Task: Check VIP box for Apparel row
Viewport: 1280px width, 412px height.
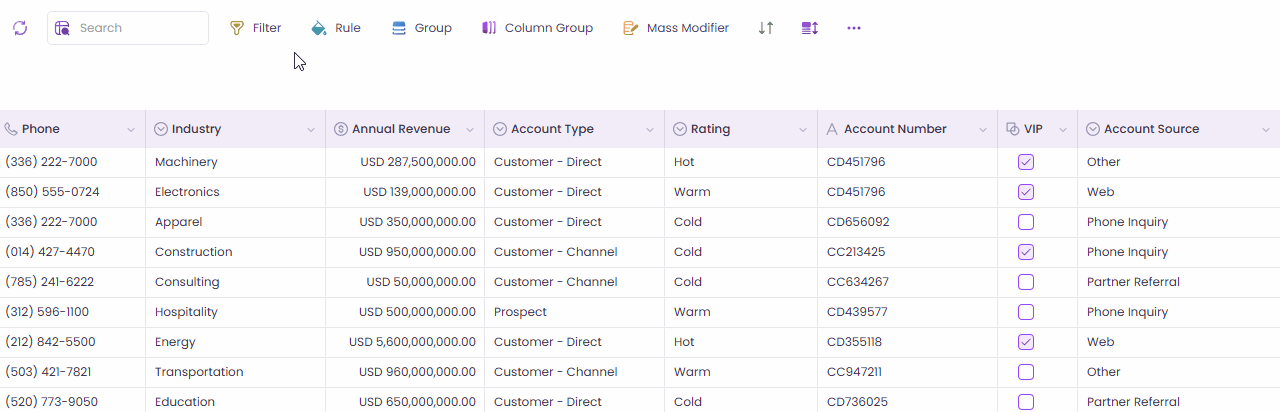Action: (1026, 222)
